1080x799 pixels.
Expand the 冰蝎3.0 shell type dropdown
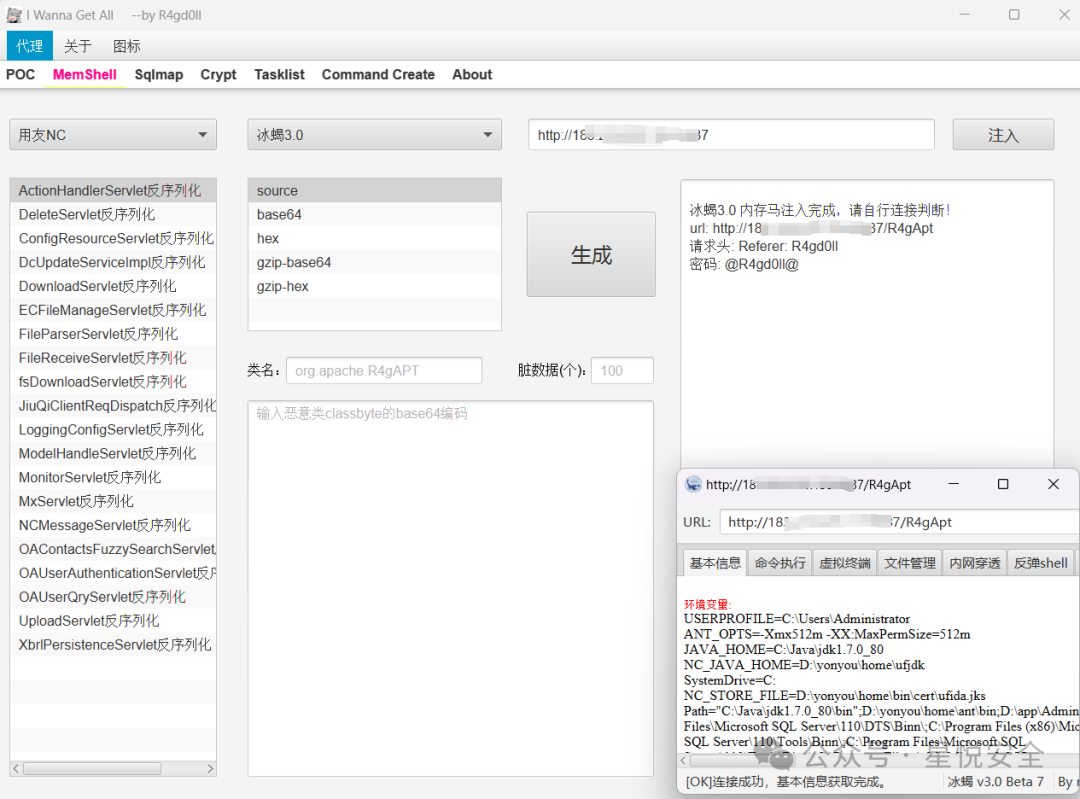click(375, 135)
